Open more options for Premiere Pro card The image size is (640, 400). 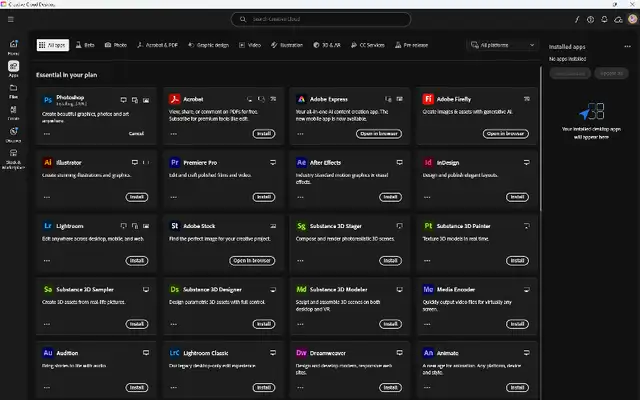click(x=174, y=197)
